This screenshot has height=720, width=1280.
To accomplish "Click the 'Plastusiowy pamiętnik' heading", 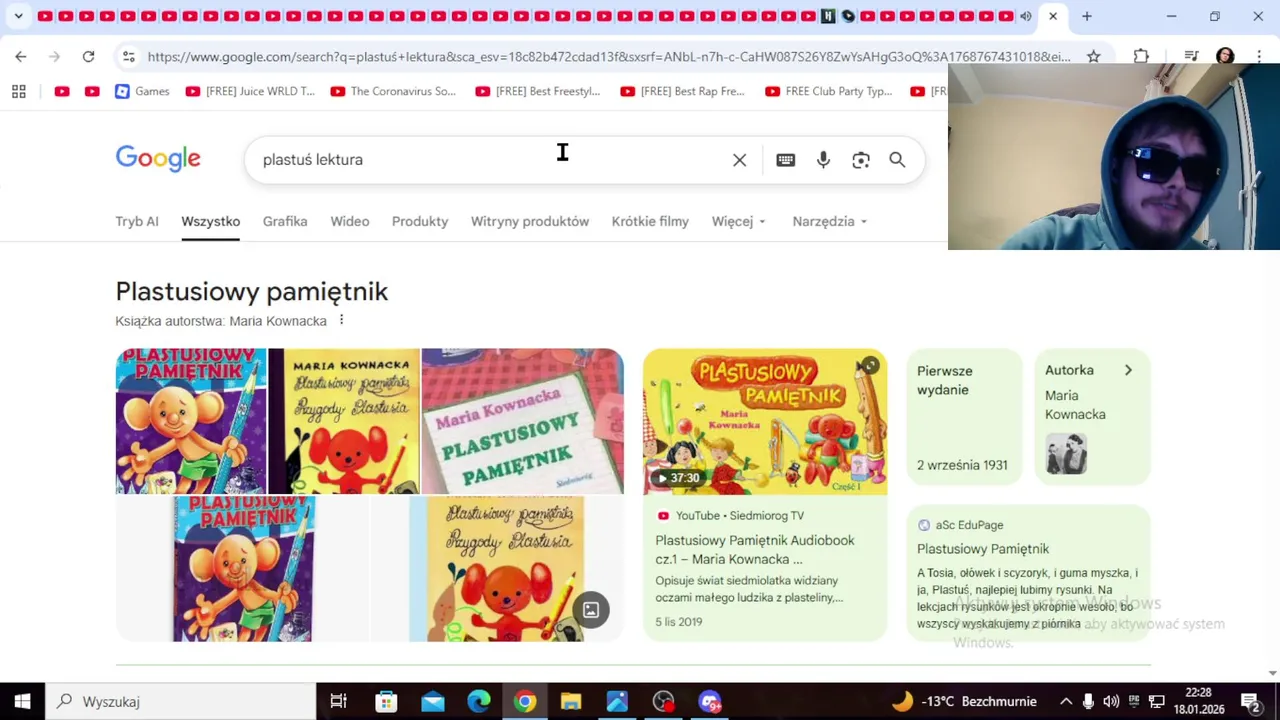I will pyautogui.click(x=252, y=291).
